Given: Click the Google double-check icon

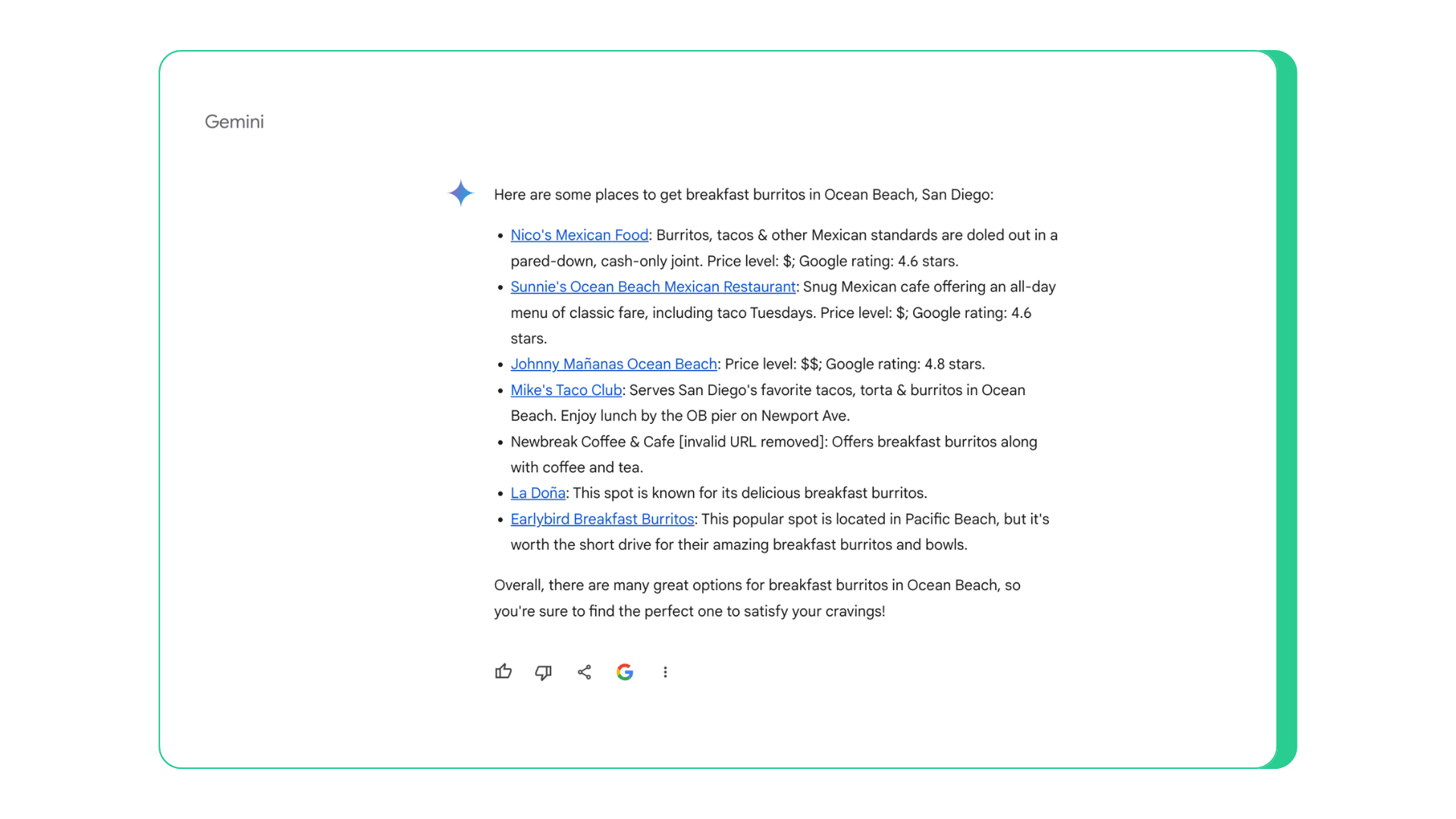Looking at the screenshot, I should point(625,672).
